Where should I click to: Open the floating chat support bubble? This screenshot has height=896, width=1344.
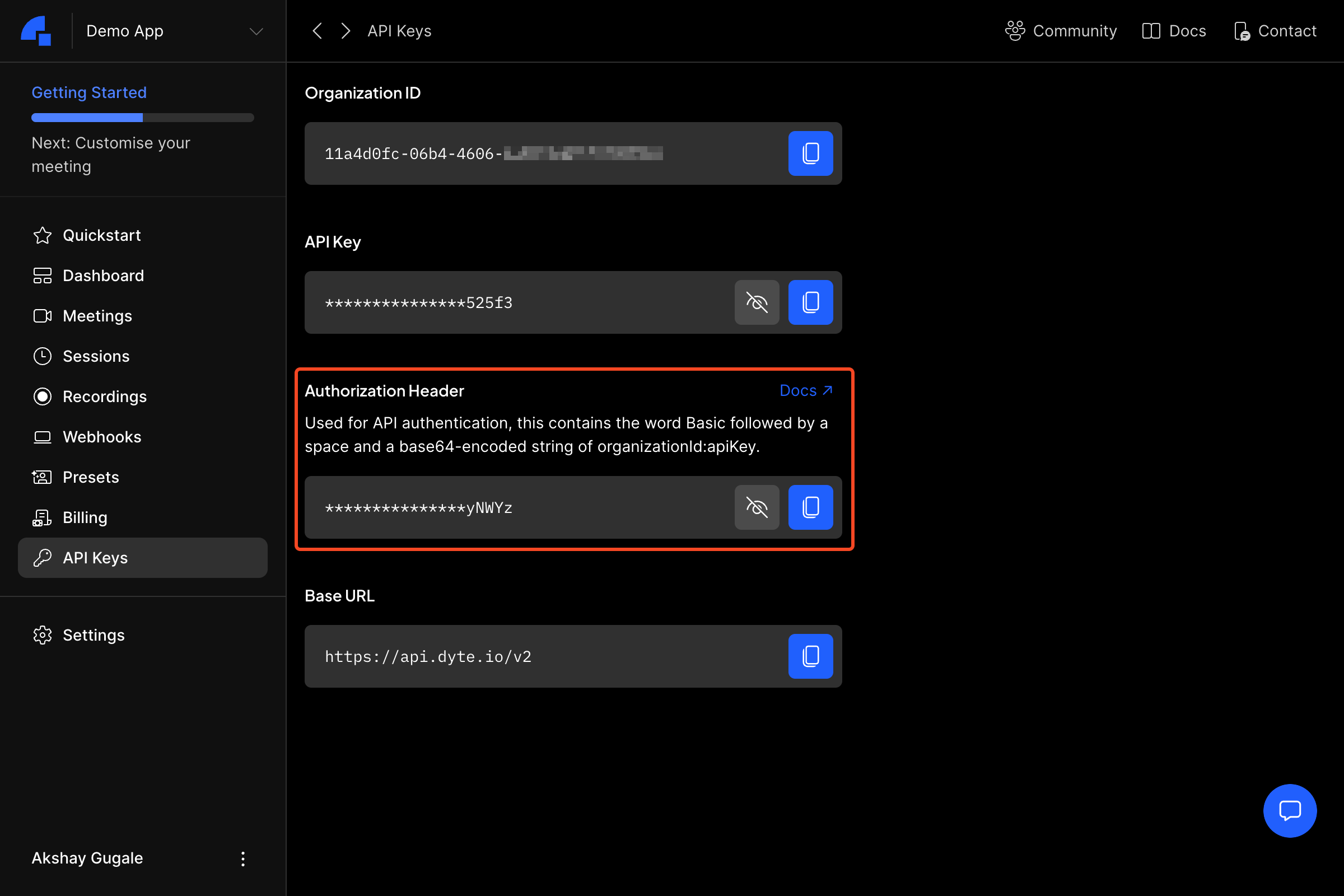[x=1290, y=810]
